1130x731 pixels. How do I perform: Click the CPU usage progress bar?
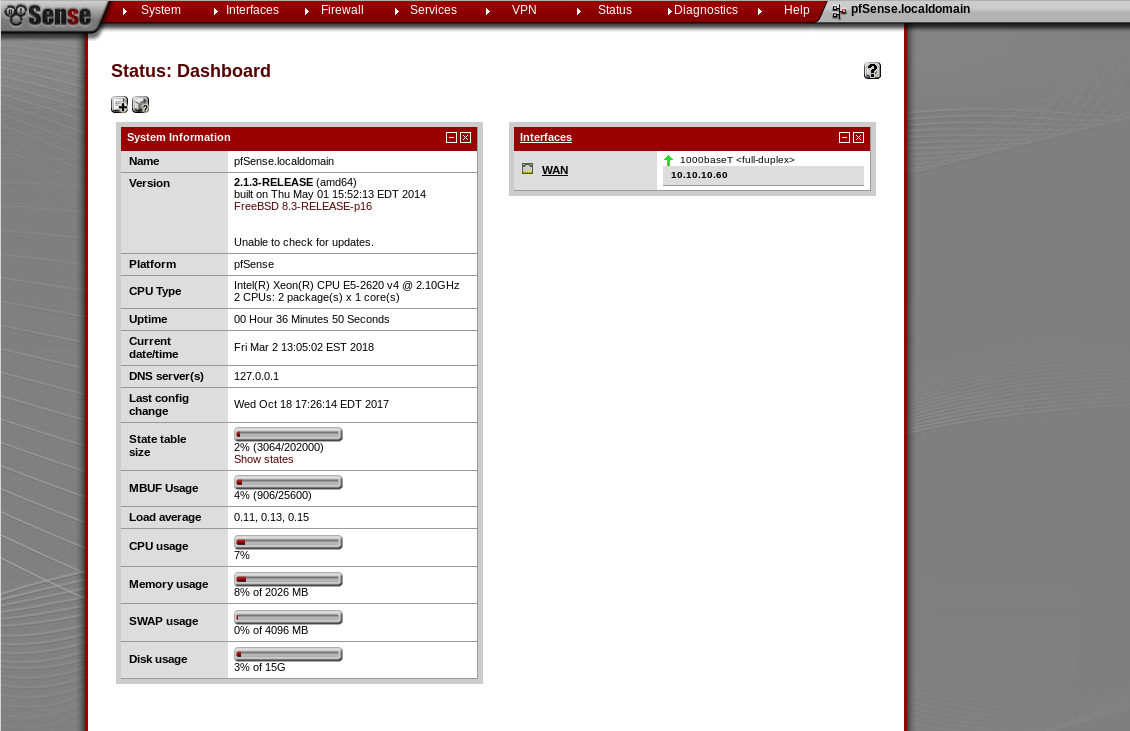point(288,542)
